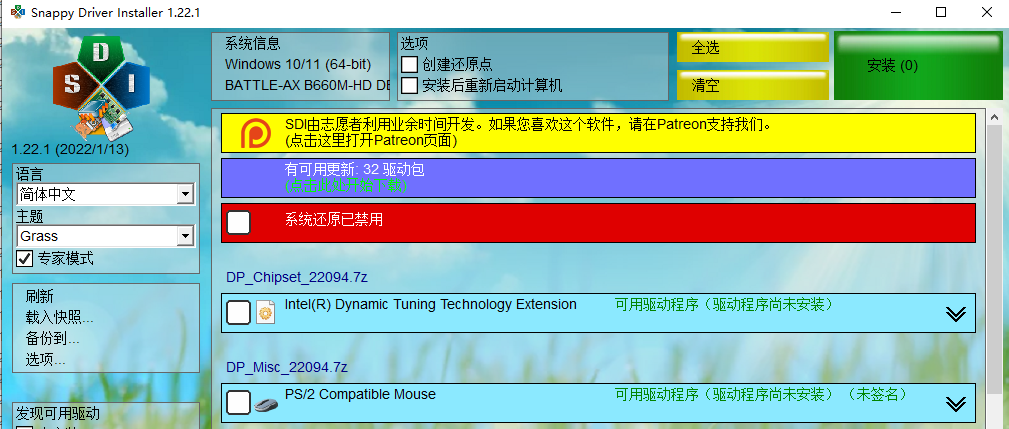Click the PS/2 mouse device icon

[x=265, y=403]
